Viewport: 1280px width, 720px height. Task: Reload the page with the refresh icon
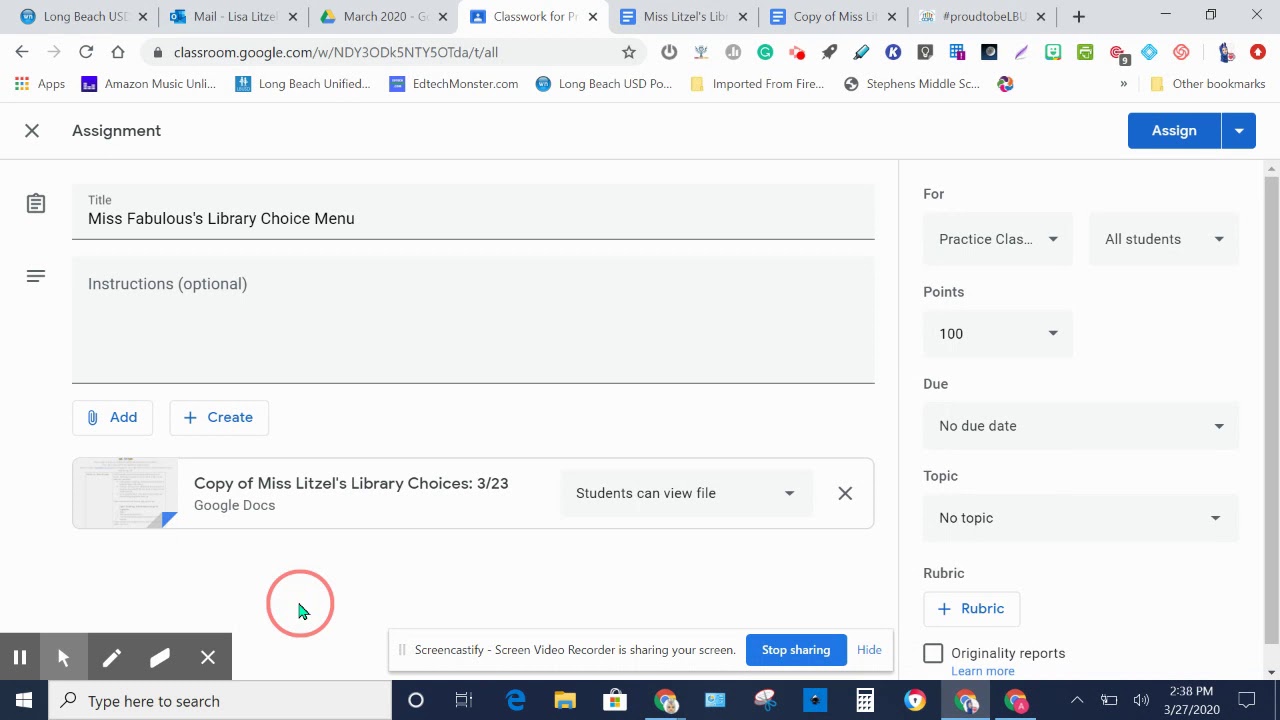click(x=86, y=52)
